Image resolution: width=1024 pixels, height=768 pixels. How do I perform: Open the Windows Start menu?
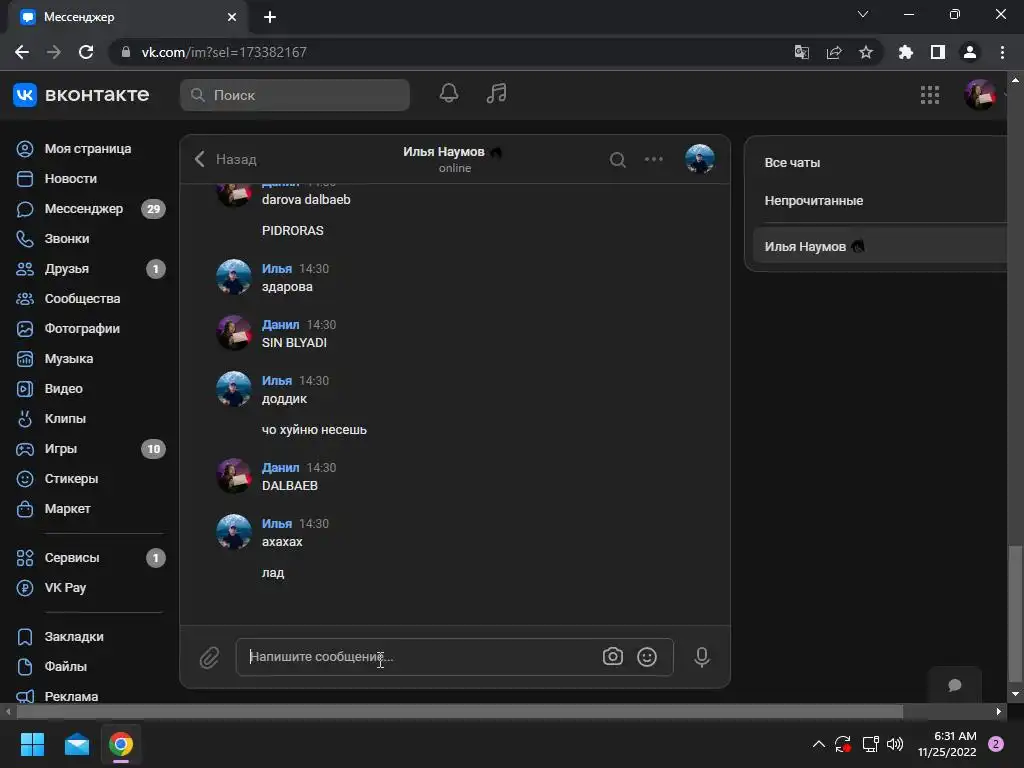[x=32, y=744]
